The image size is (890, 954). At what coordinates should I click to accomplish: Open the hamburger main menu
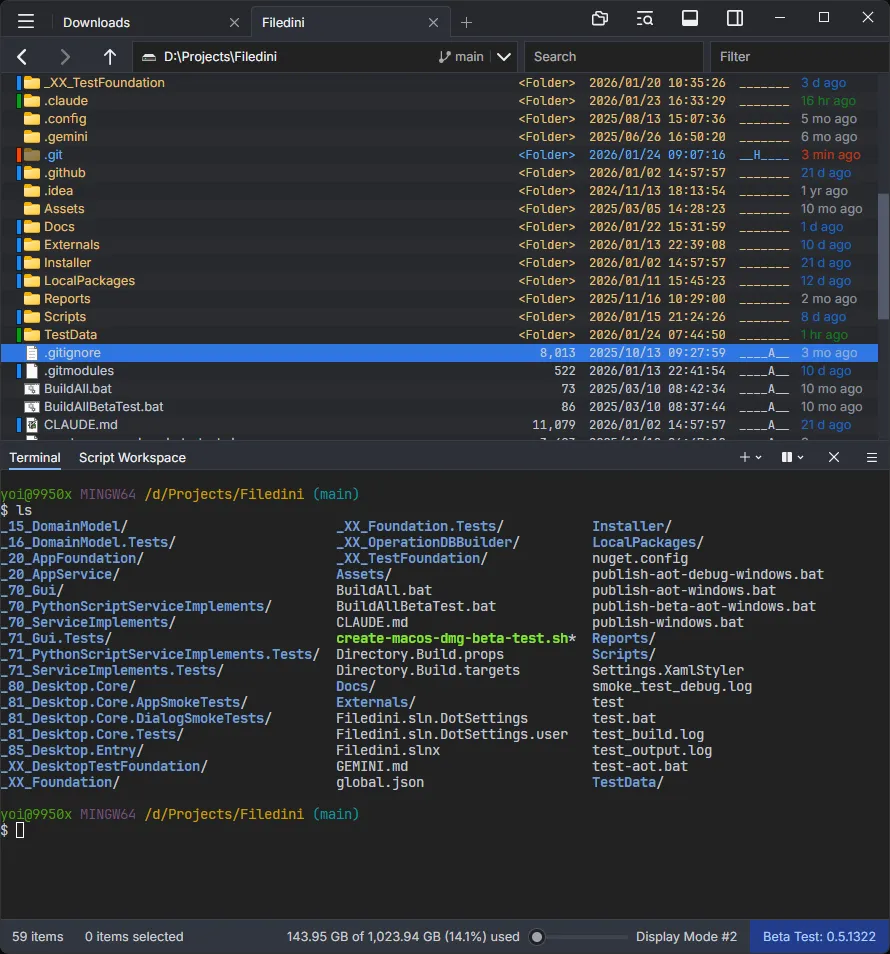coord(26,21)
